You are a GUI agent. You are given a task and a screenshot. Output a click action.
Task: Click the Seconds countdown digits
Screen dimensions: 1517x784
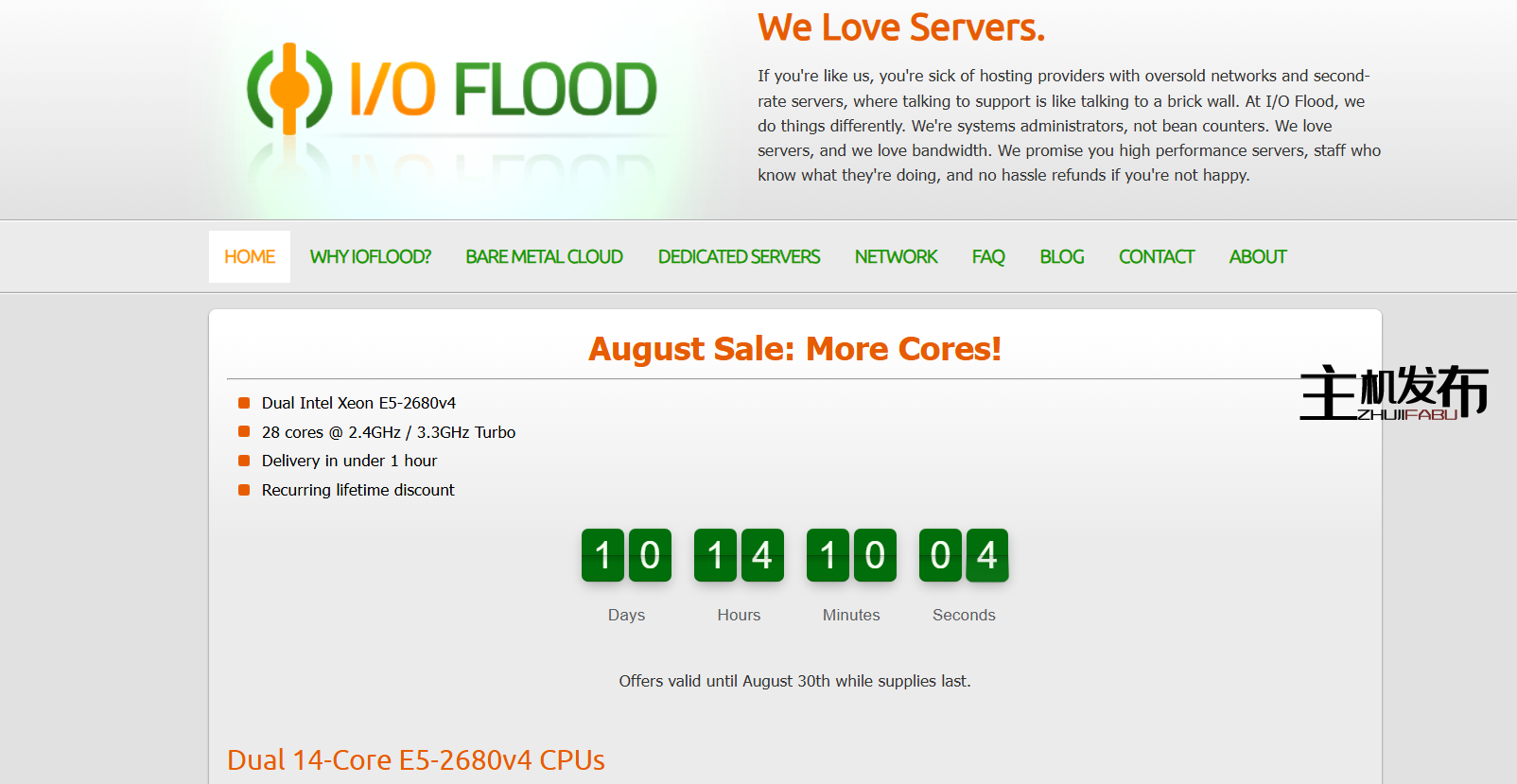tap(964, 555)
